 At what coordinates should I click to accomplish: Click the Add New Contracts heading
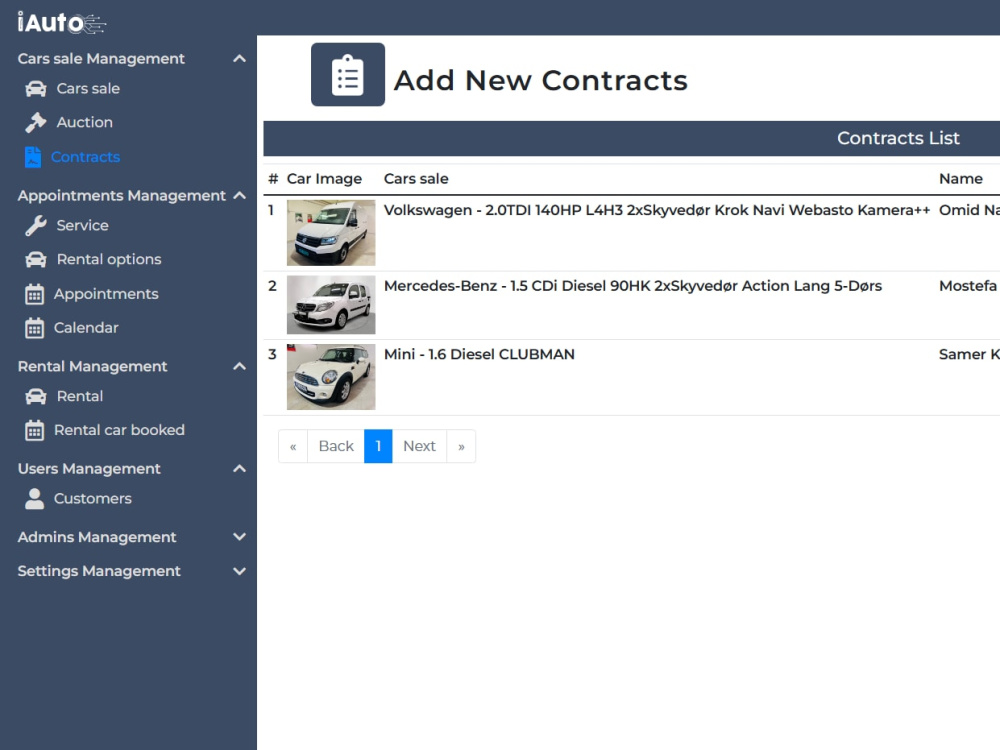pyautogui.click(x=541, y=80)
